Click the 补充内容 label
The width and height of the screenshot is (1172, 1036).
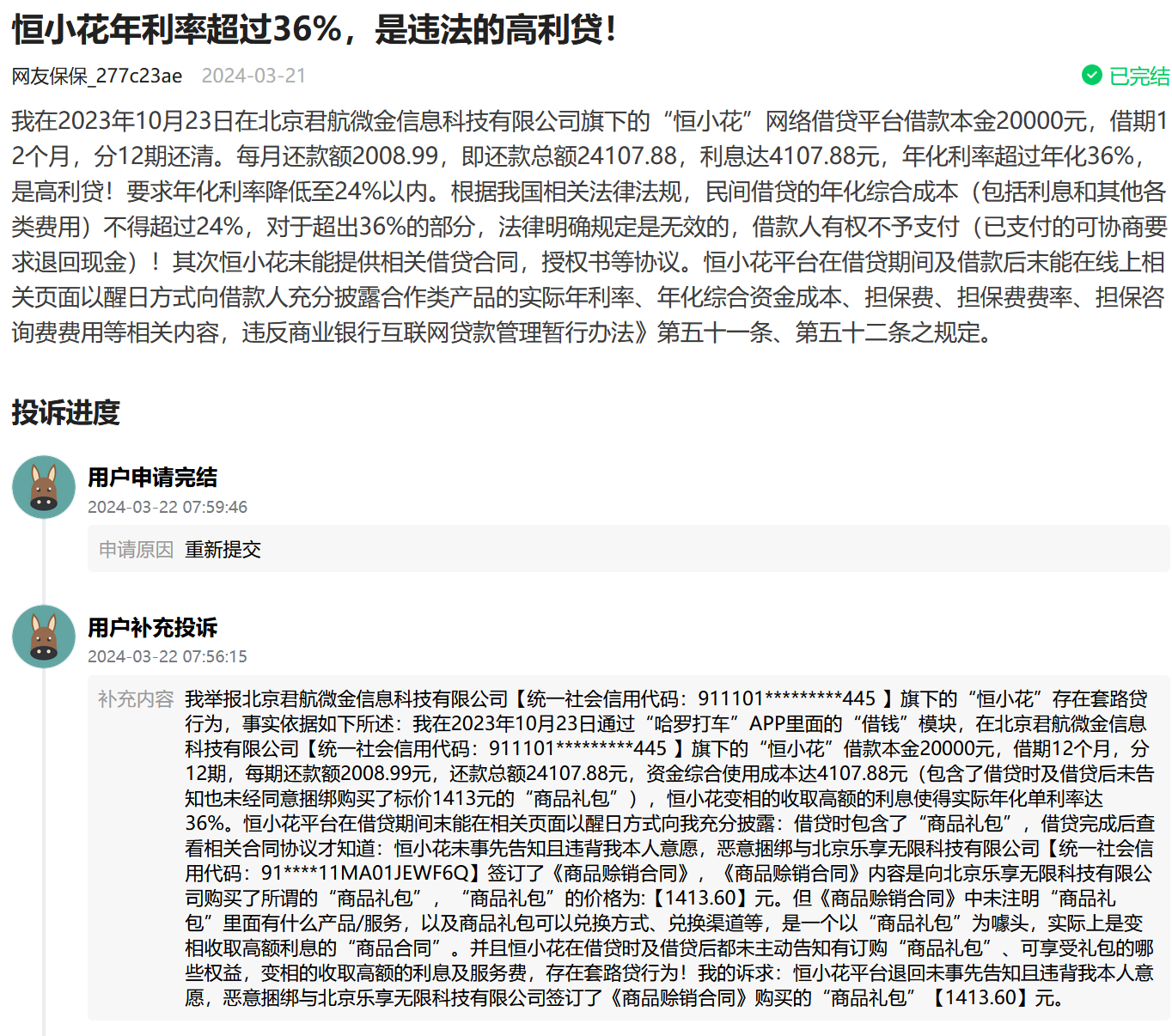point(136,699)
